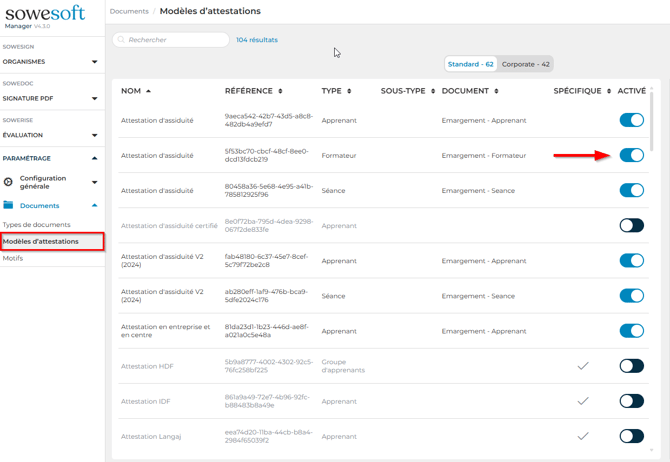Click the Attestation d'assiduité certifié name

169,226
